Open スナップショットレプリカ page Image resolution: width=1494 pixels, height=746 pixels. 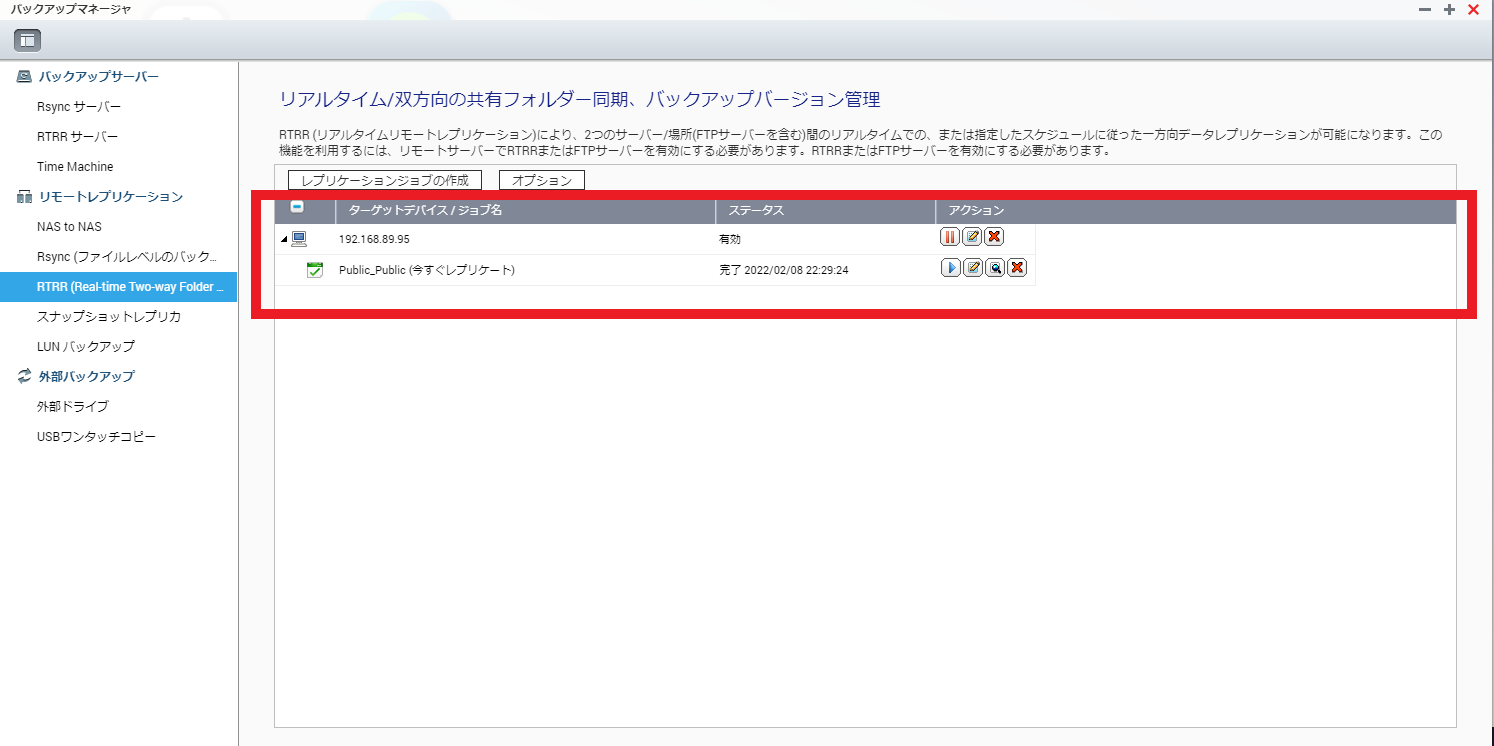[108, 316]
